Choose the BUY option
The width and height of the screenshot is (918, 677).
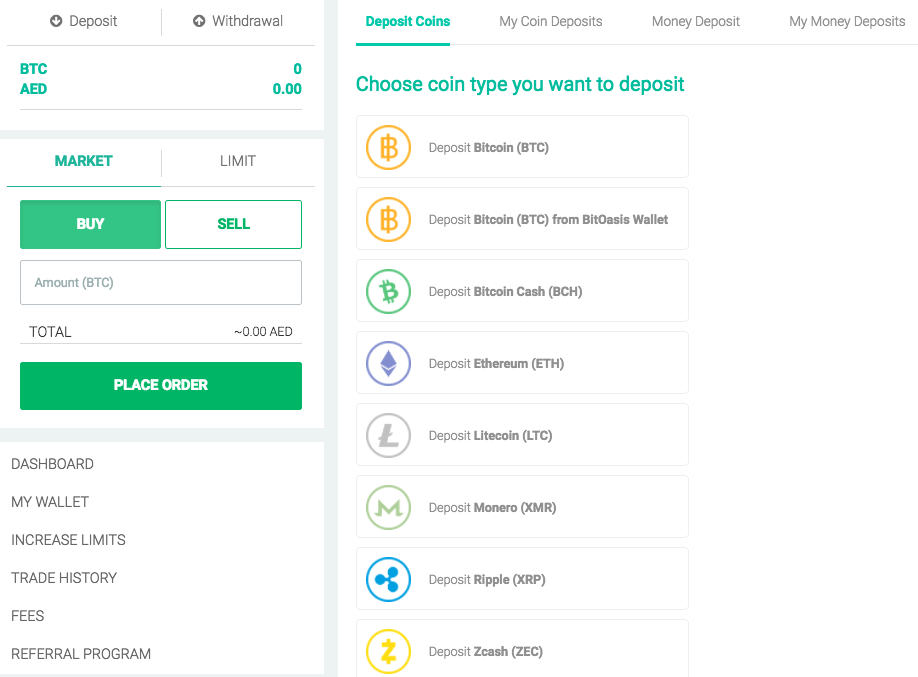[90, 224]
